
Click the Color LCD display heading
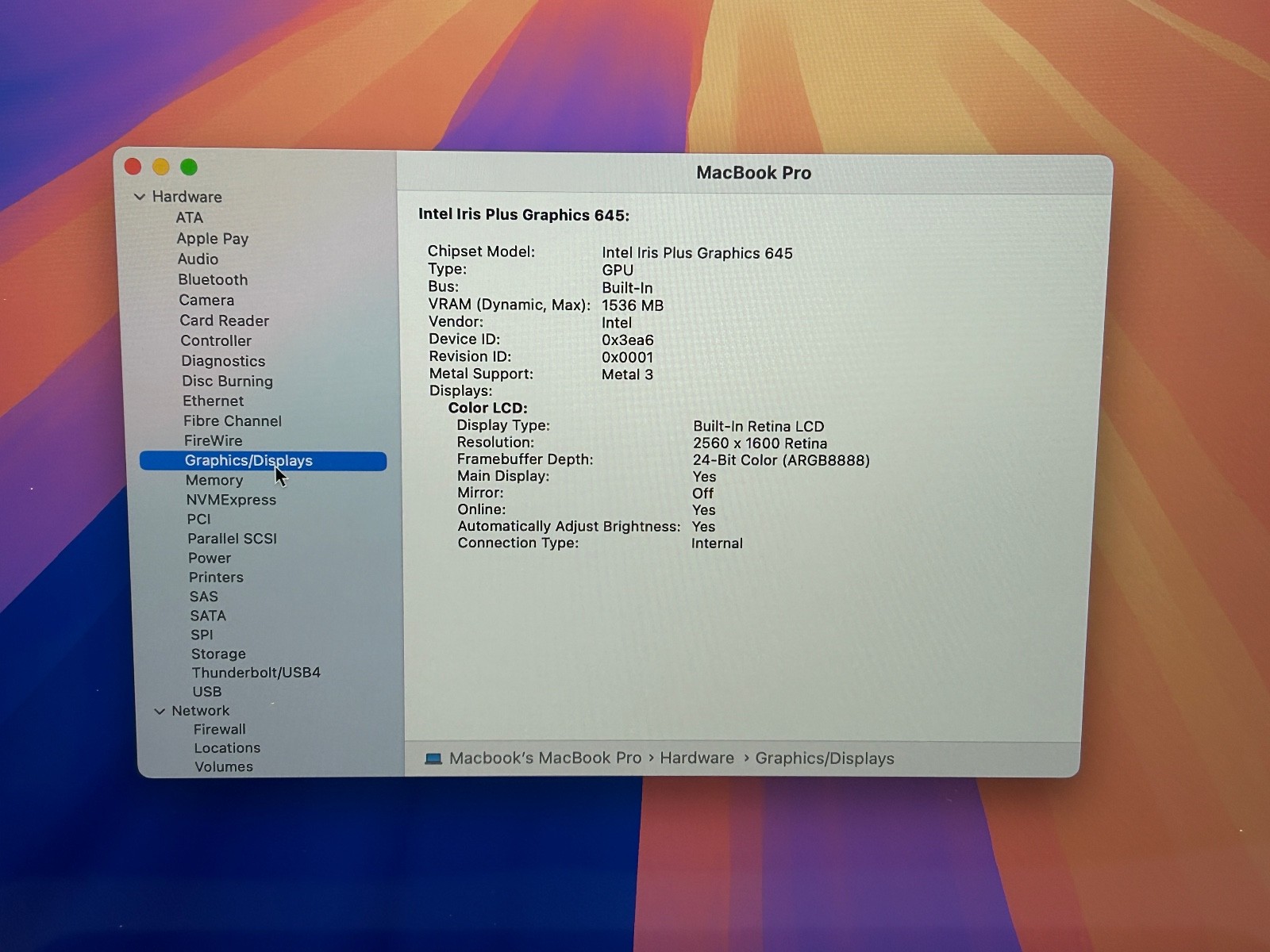tap(487, 408)
